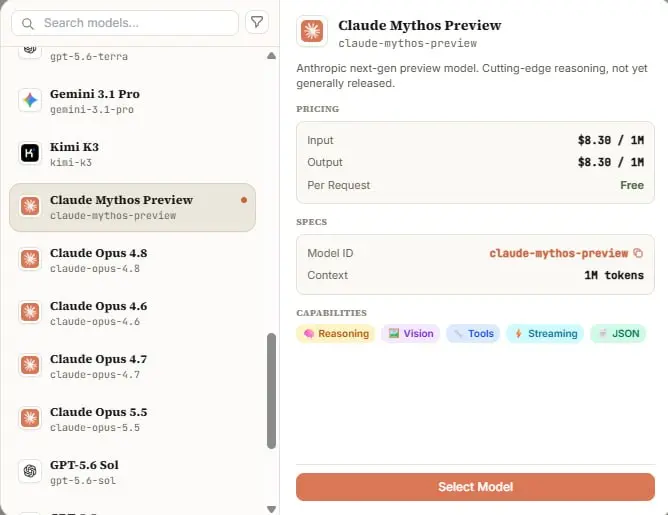
Task: Copy the claude-mythos-preview model ID
Action: [638, 253]
